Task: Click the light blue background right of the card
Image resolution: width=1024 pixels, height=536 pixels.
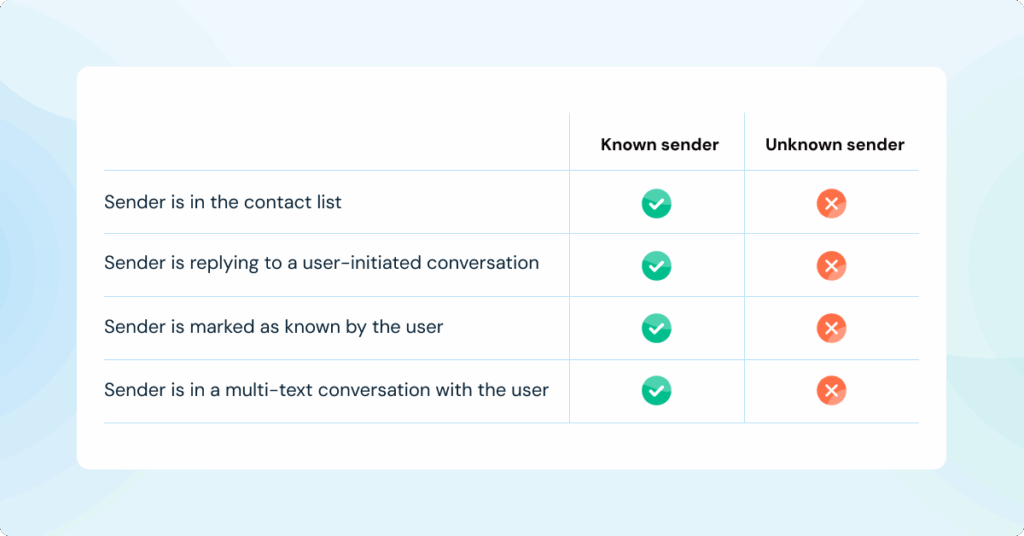Action: pyautogui.click(x=984, y=268)
